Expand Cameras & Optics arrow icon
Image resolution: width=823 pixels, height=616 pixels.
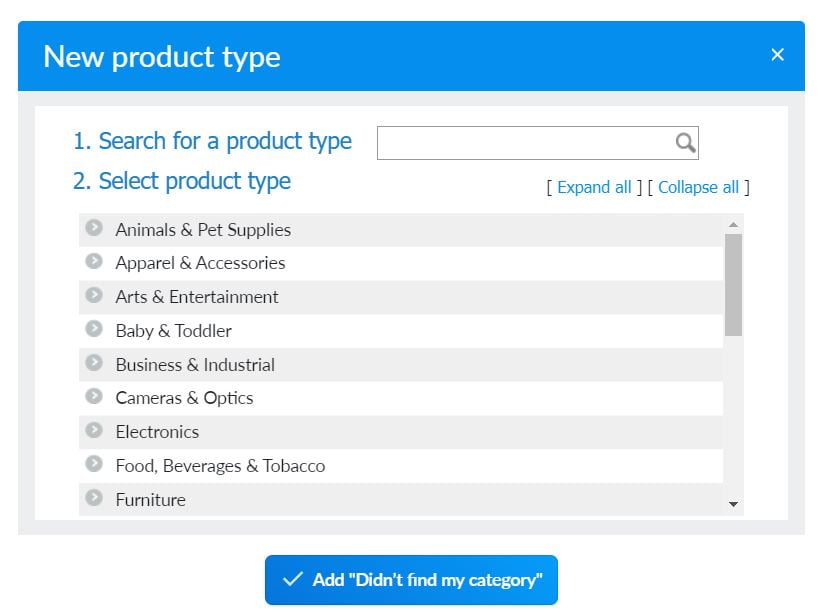(94, 397)
